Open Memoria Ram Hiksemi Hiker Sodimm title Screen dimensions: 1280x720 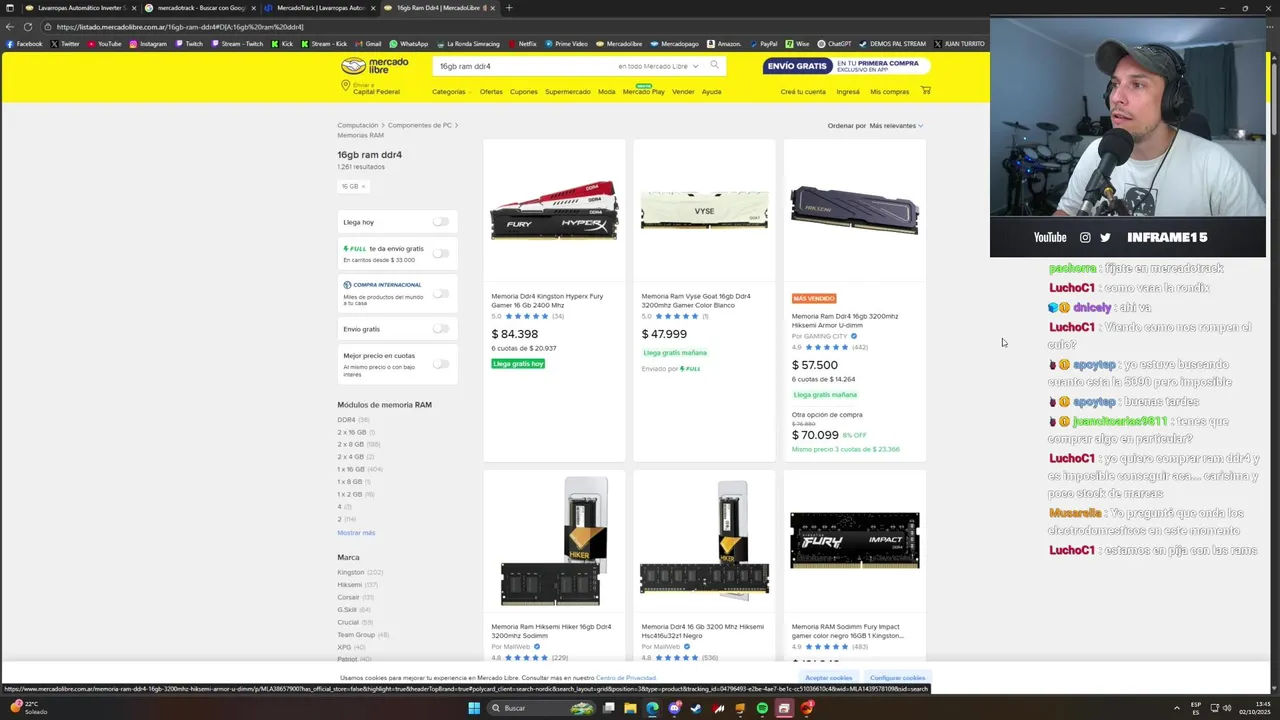tap(551, 631)
